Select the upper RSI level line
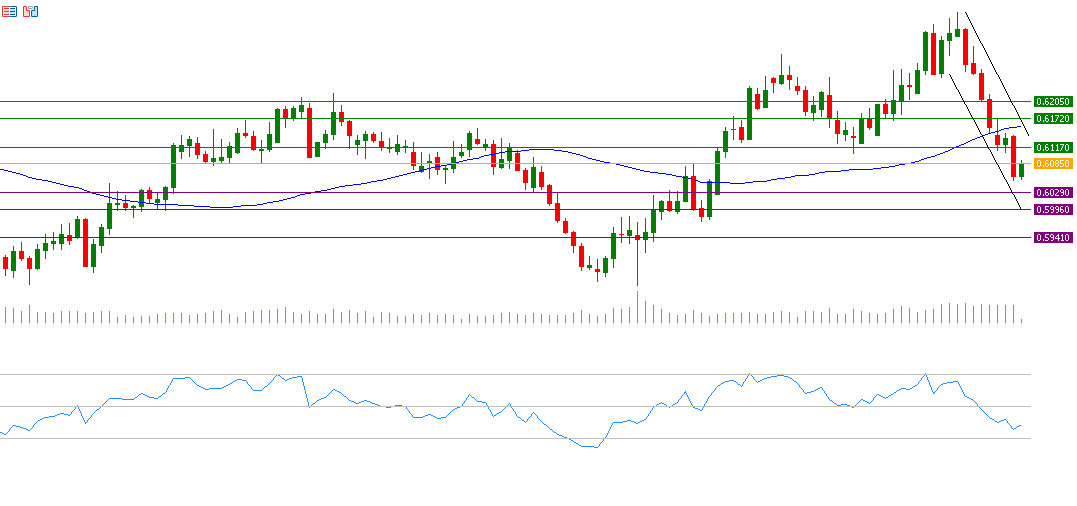This screenshot has width=1077, height=506. click(x=500, y=375)
